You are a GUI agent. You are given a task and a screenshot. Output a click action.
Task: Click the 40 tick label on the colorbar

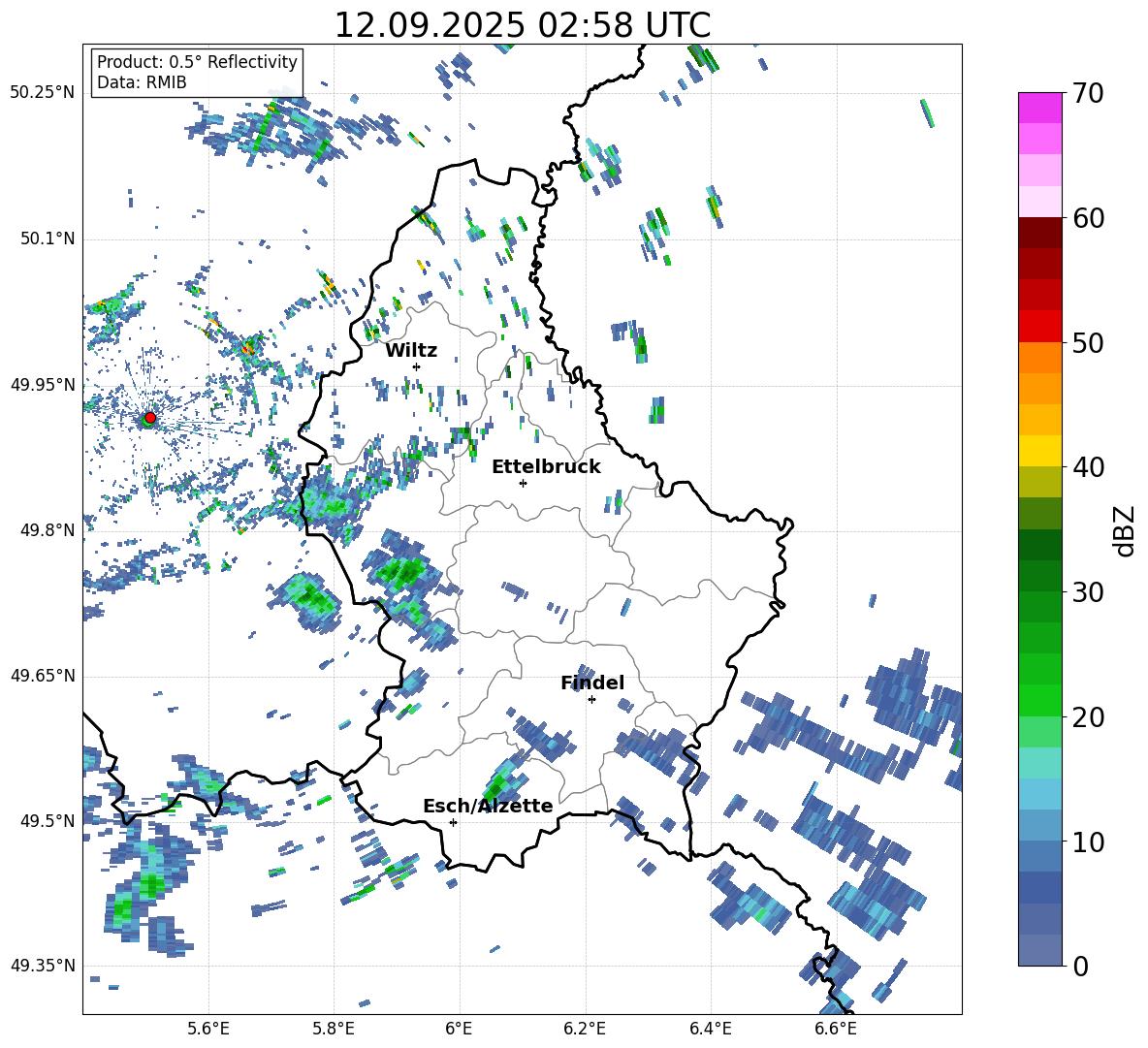[x=1088, y=467]
